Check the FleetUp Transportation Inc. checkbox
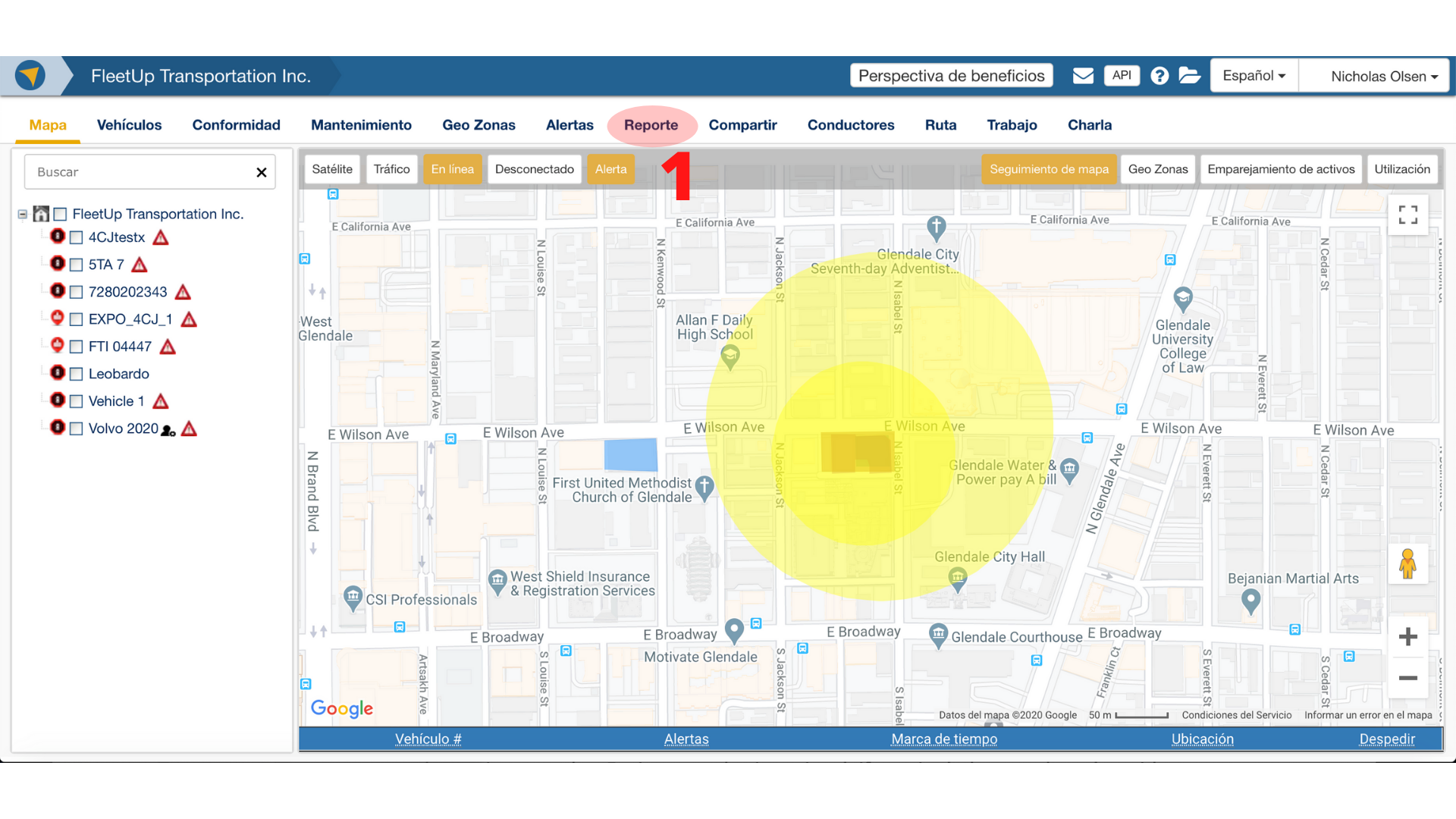Viewport: 1456px width, 819px height. 61,215
